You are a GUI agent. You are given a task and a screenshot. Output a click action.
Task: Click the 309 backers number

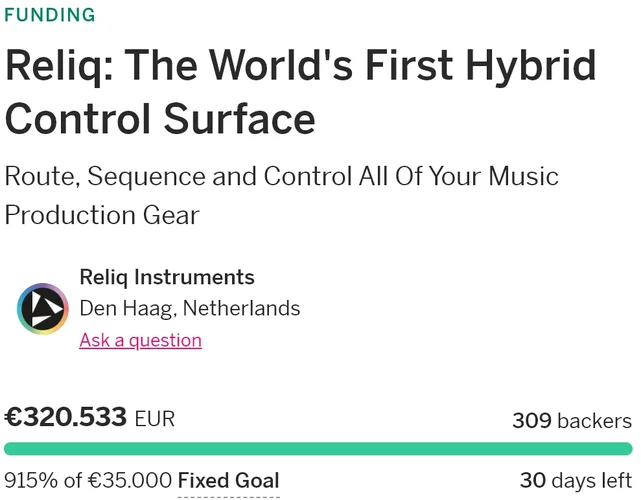[x=532, y=421]
